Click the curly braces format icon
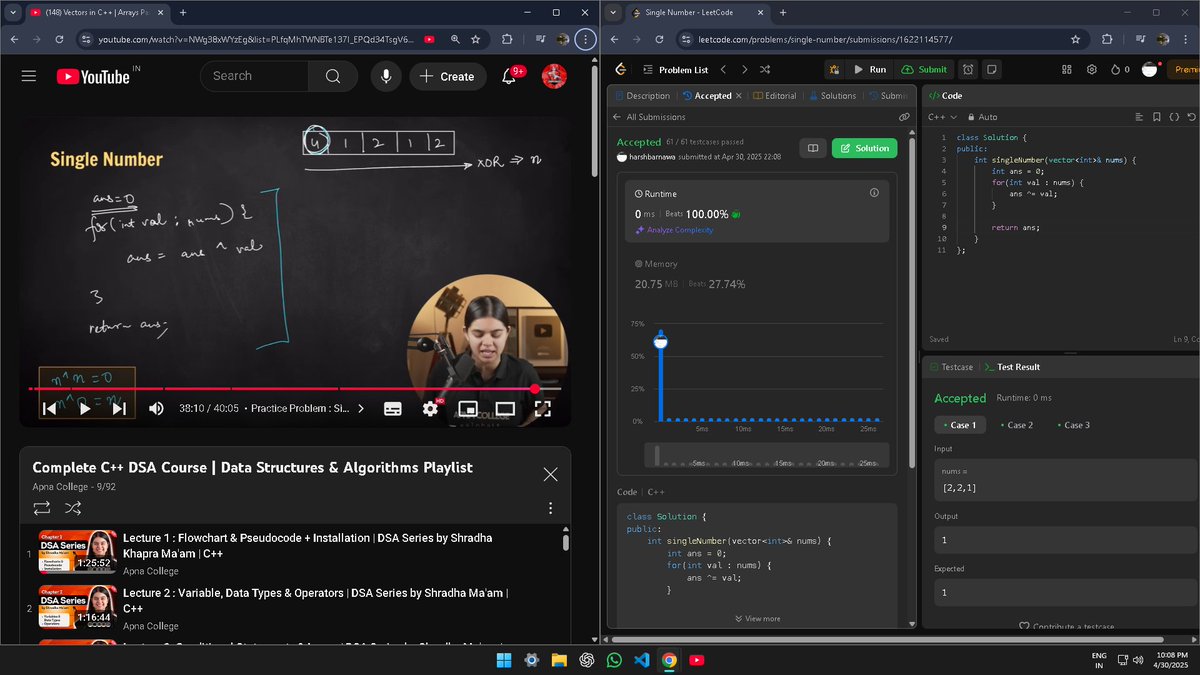 1174,117
